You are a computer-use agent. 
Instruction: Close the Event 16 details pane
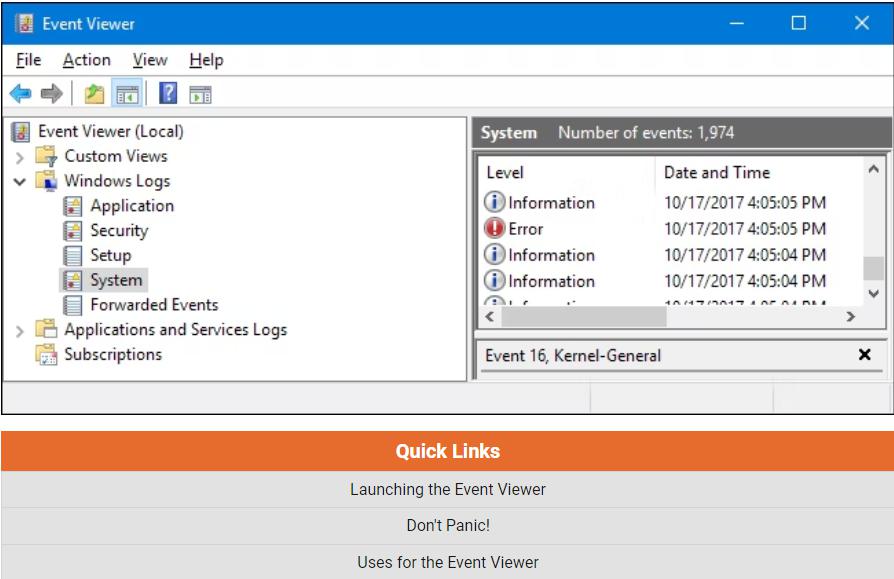coord(864,354)
